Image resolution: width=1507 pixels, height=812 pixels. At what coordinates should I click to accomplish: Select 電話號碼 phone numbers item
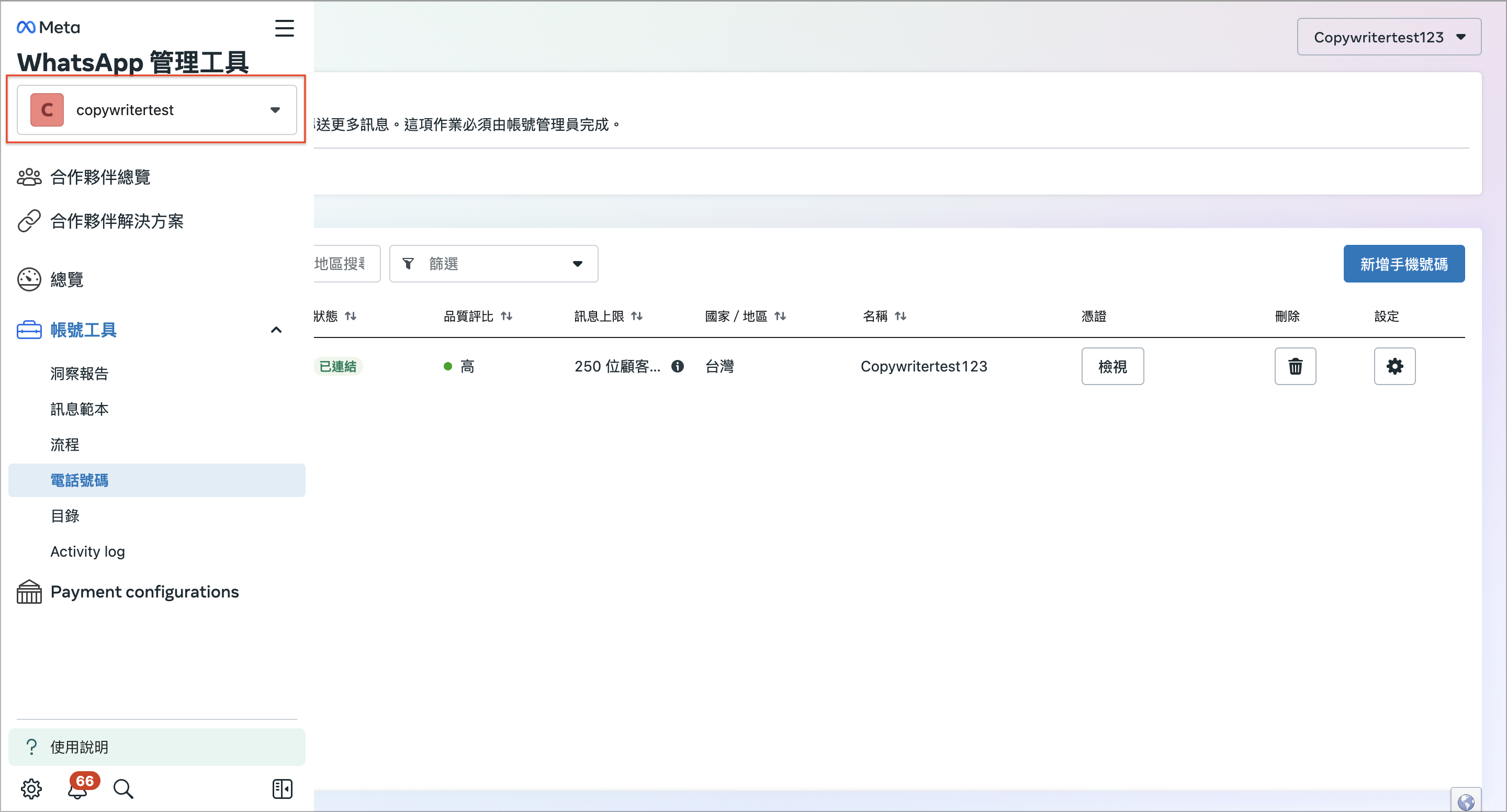pos(157,480)
